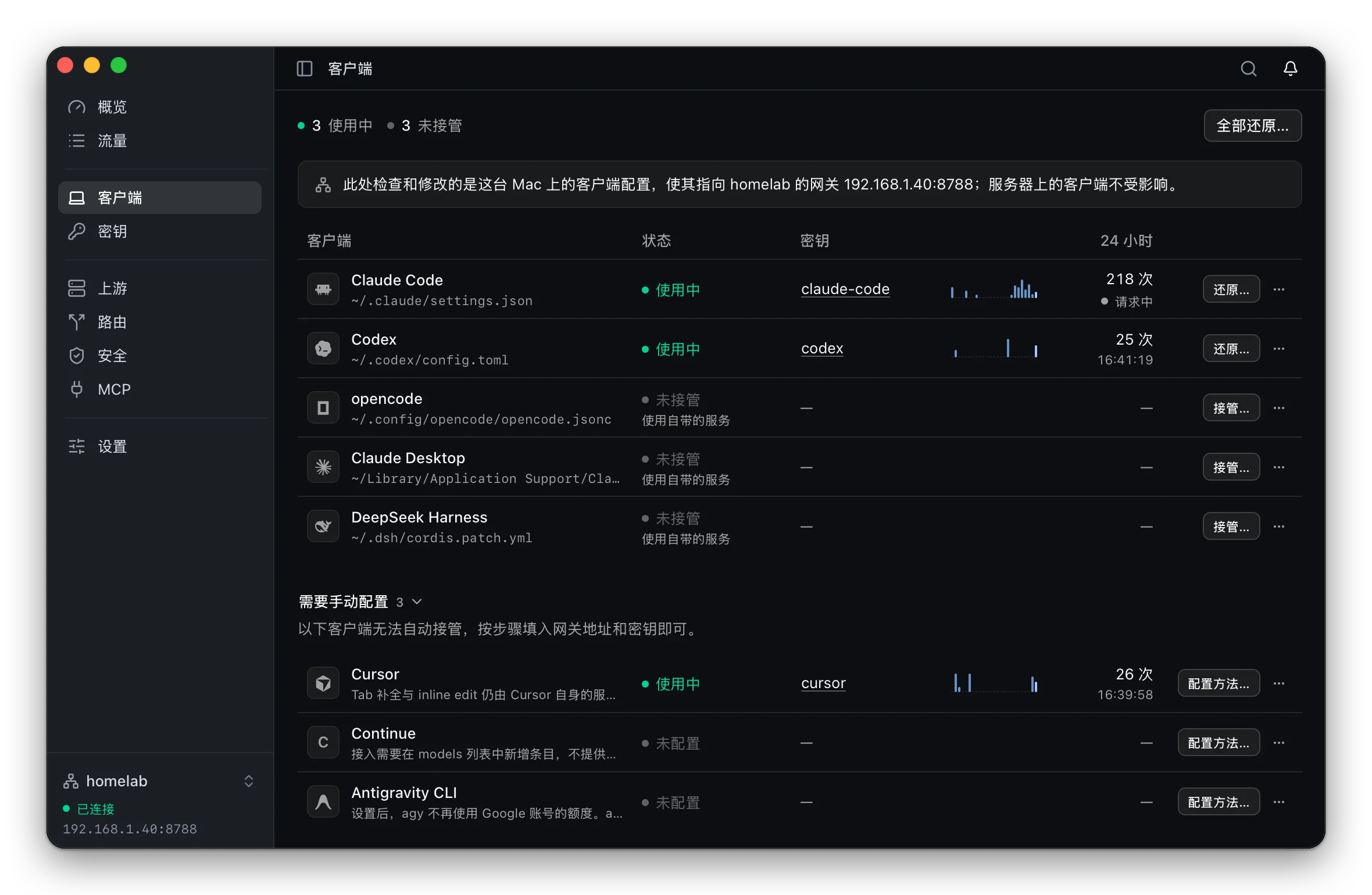
Task: Click the Claude Code client icon
Action: coord(323,289)
